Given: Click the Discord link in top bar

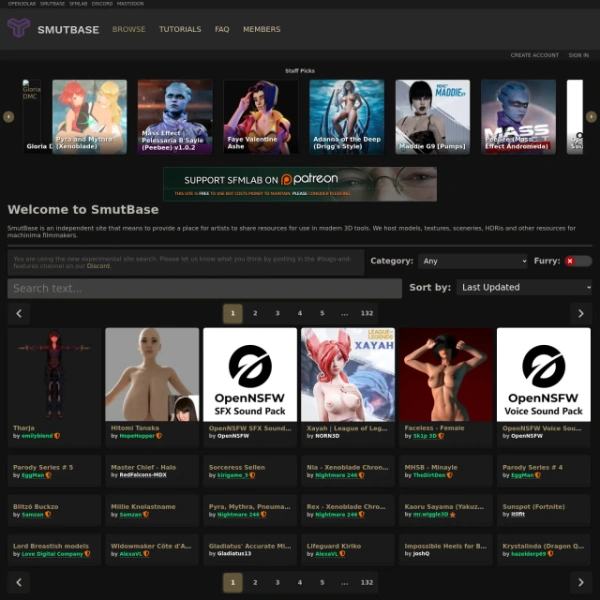Looking at the screenshot, I should point(102,3).
